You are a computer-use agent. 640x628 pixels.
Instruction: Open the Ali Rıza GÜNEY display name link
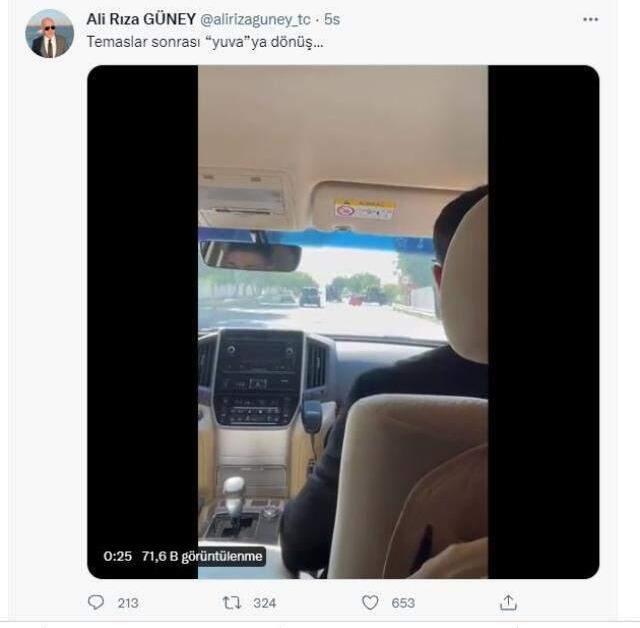pos(141,18)
